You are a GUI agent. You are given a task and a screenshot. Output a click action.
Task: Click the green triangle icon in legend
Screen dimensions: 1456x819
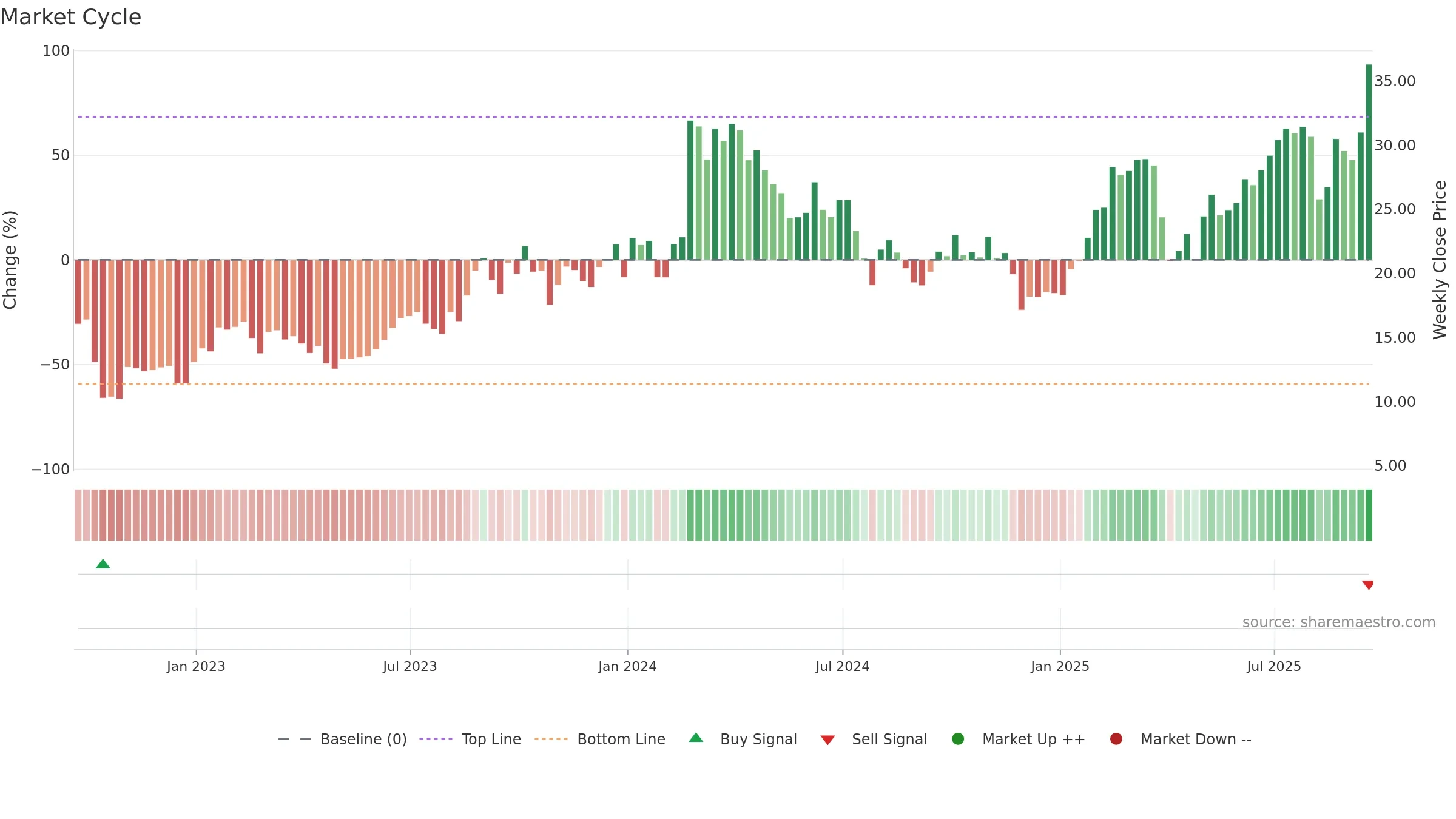click(696, 738)
